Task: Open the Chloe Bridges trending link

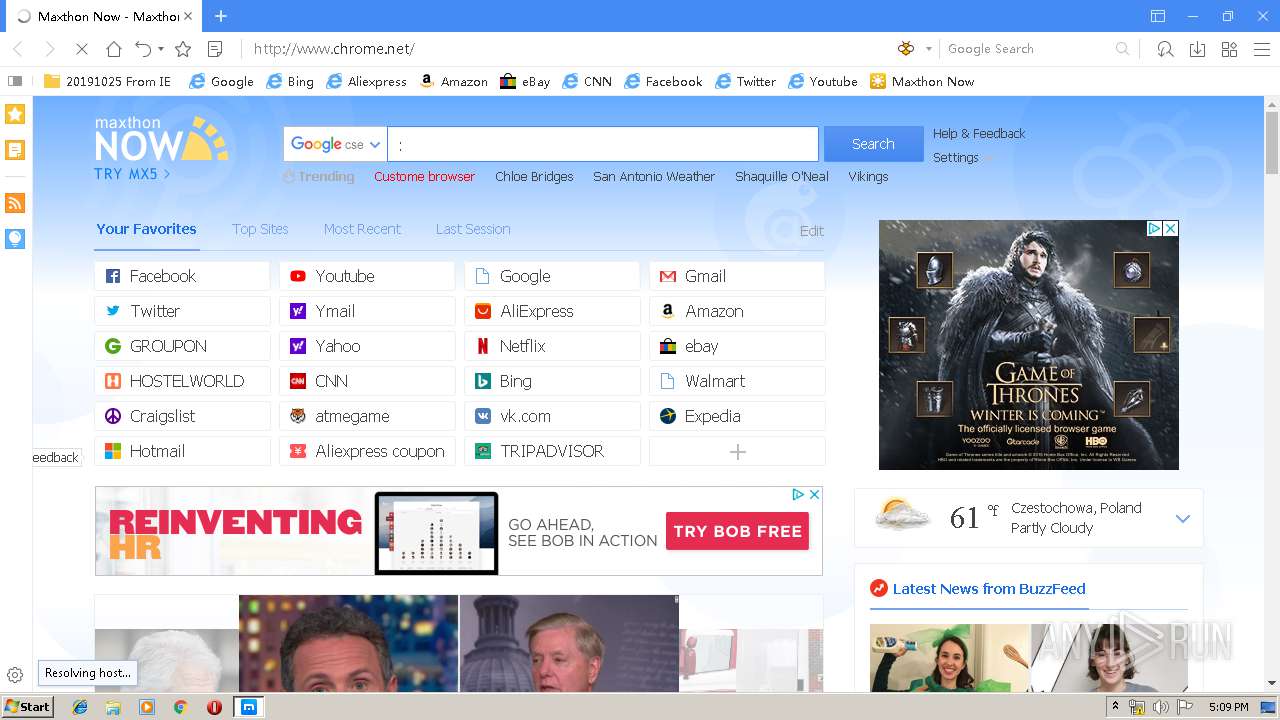Action: [534, 176]
